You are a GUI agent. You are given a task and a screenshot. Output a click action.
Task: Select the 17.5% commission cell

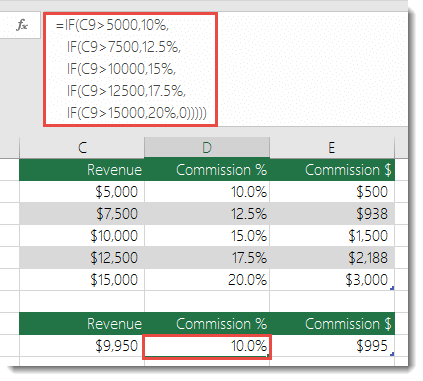point(207,258)
